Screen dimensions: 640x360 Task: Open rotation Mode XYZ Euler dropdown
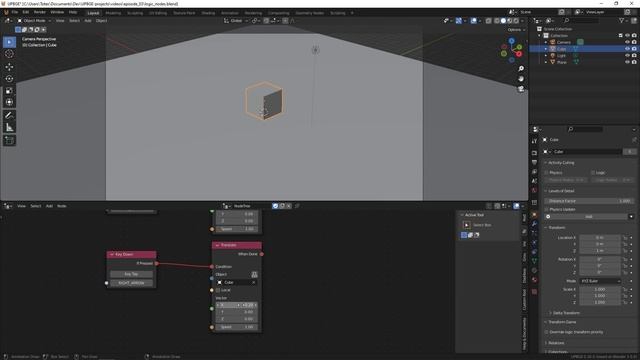click(x=600, y=281)
